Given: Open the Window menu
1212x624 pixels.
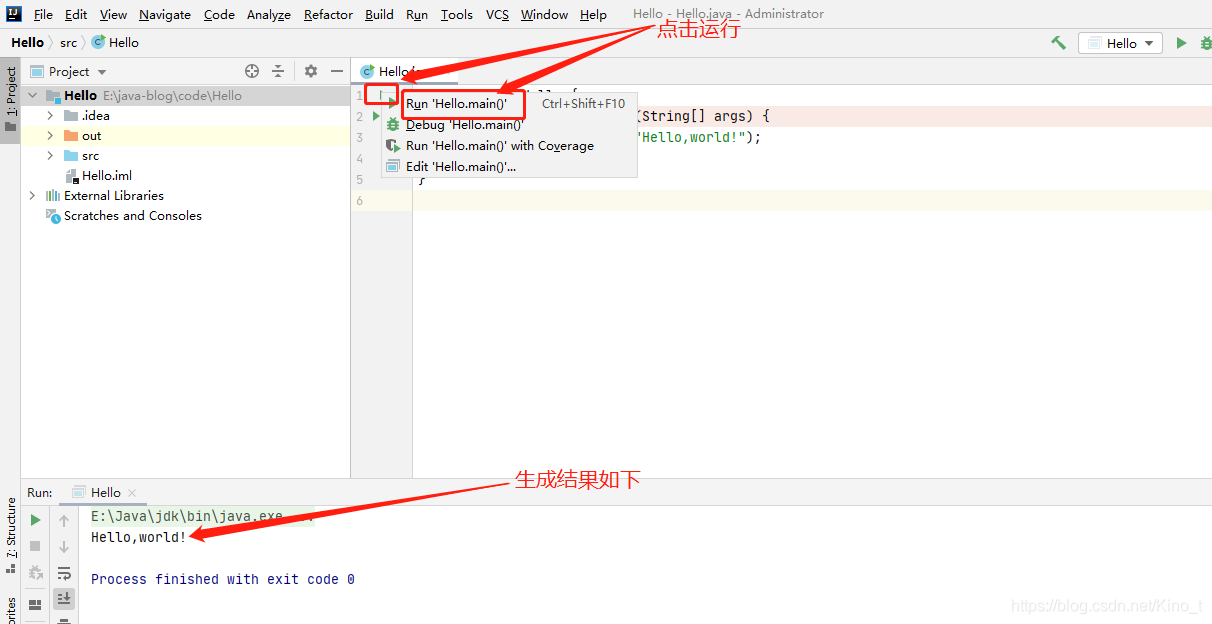Looking at the screenshot, I should [544, 15].
